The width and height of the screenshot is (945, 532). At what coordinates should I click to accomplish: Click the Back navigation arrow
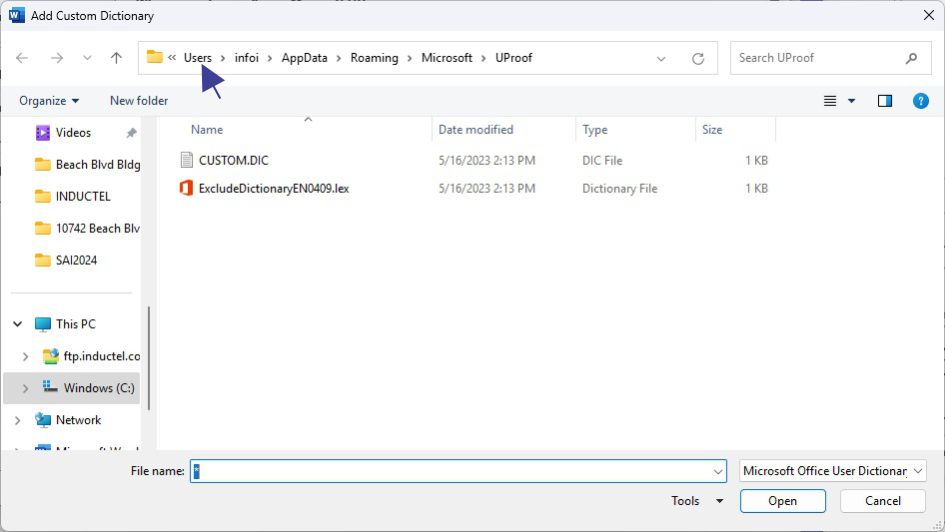(22, 58)
